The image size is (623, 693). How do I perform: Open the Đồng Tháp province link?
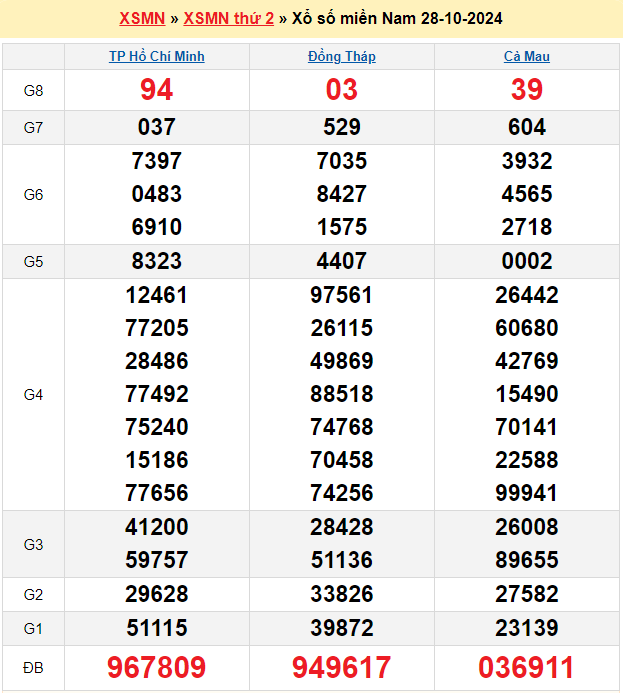[342, 56]
